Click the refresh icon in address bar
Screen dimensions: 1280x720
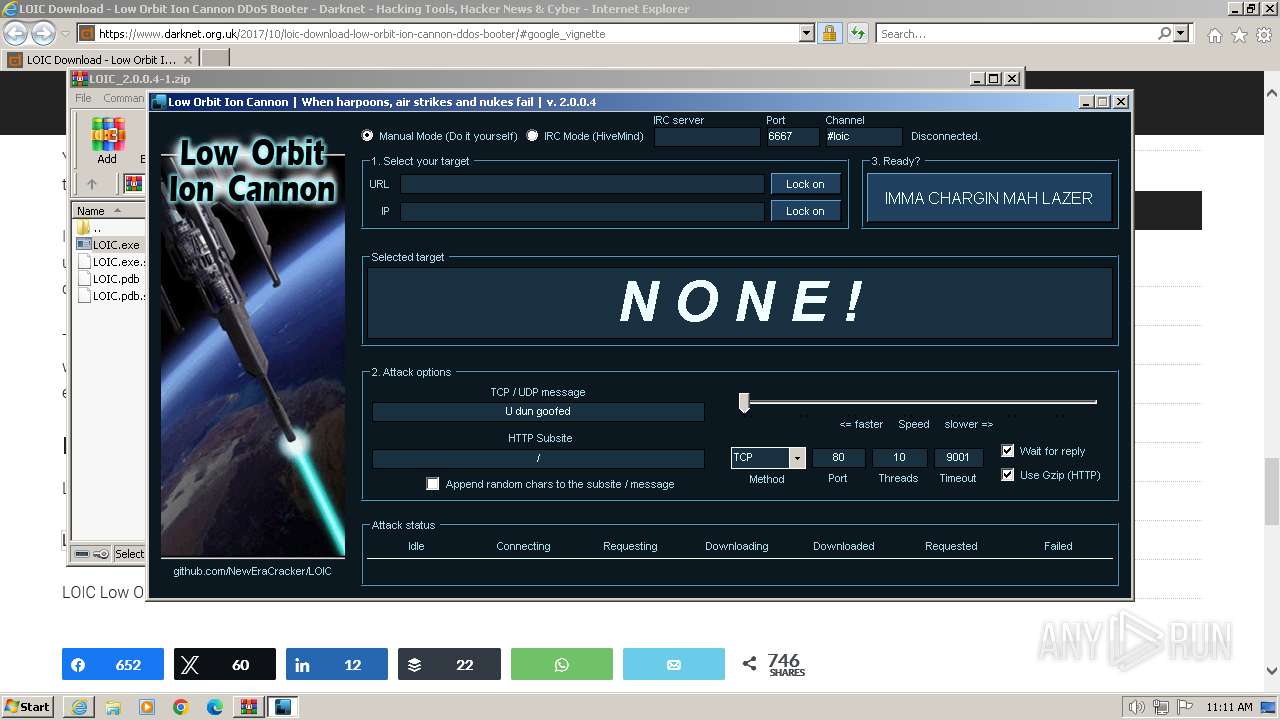(x=857, y=33)
